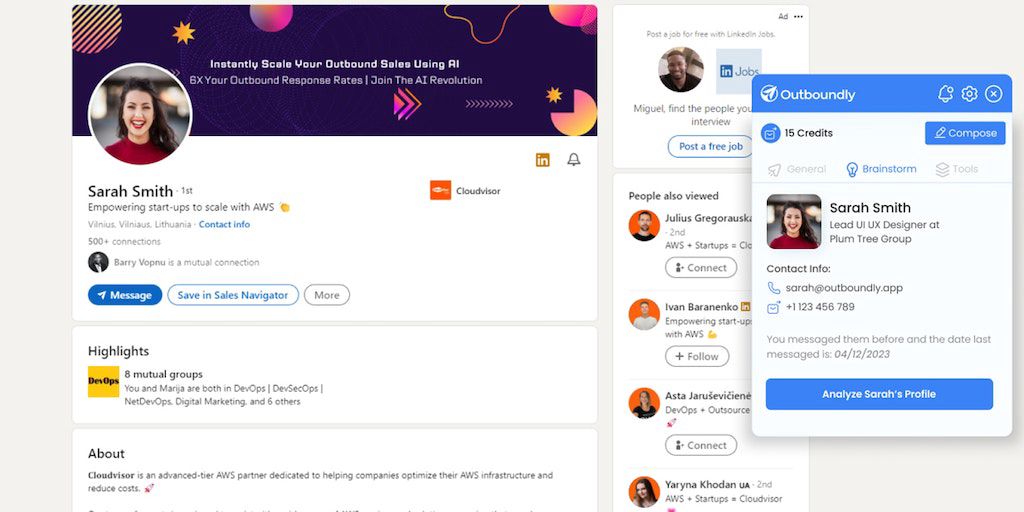Follow Ivan Baranenko
The height and width of the screenshot is (512, 1024).
[697, 357]
